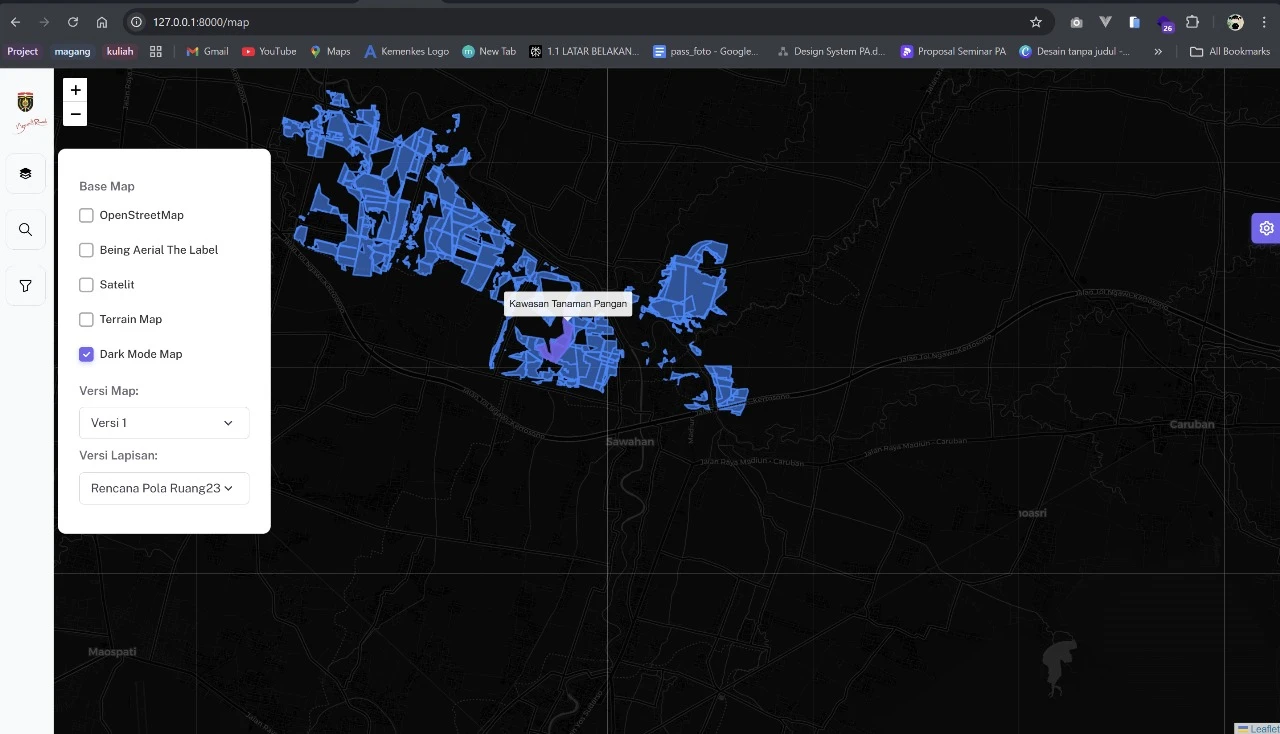Open the layers panel icon in sidebar
The width and height of the screenshot is (1280, 734).
pos(26,174)
